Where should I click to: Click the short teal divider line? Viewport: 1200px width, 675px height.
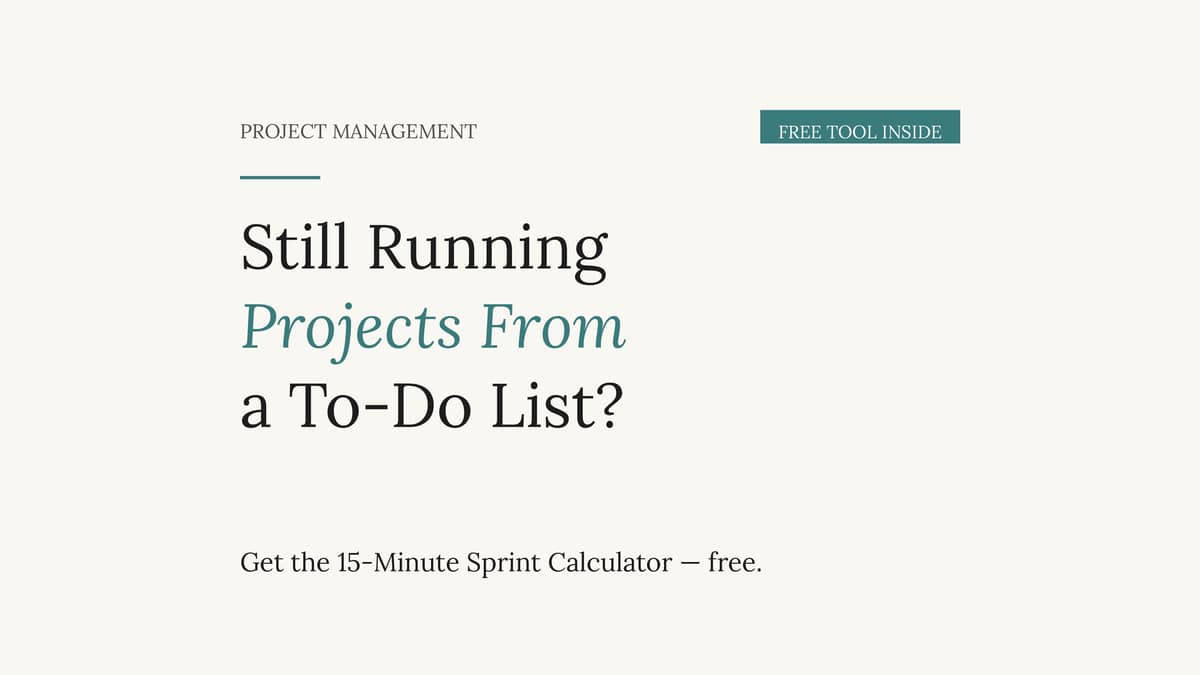[x=280, y=177]
